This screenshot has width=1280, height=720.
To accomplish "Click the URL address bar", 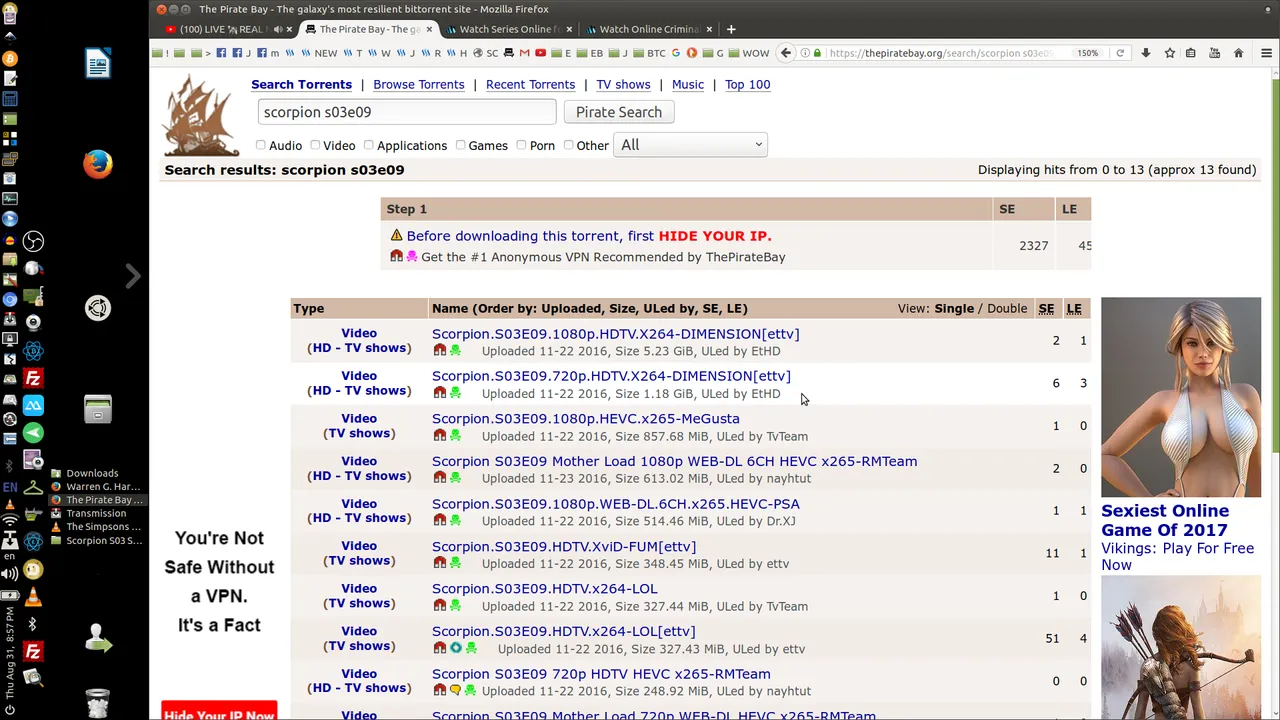I will coord(940,53).
